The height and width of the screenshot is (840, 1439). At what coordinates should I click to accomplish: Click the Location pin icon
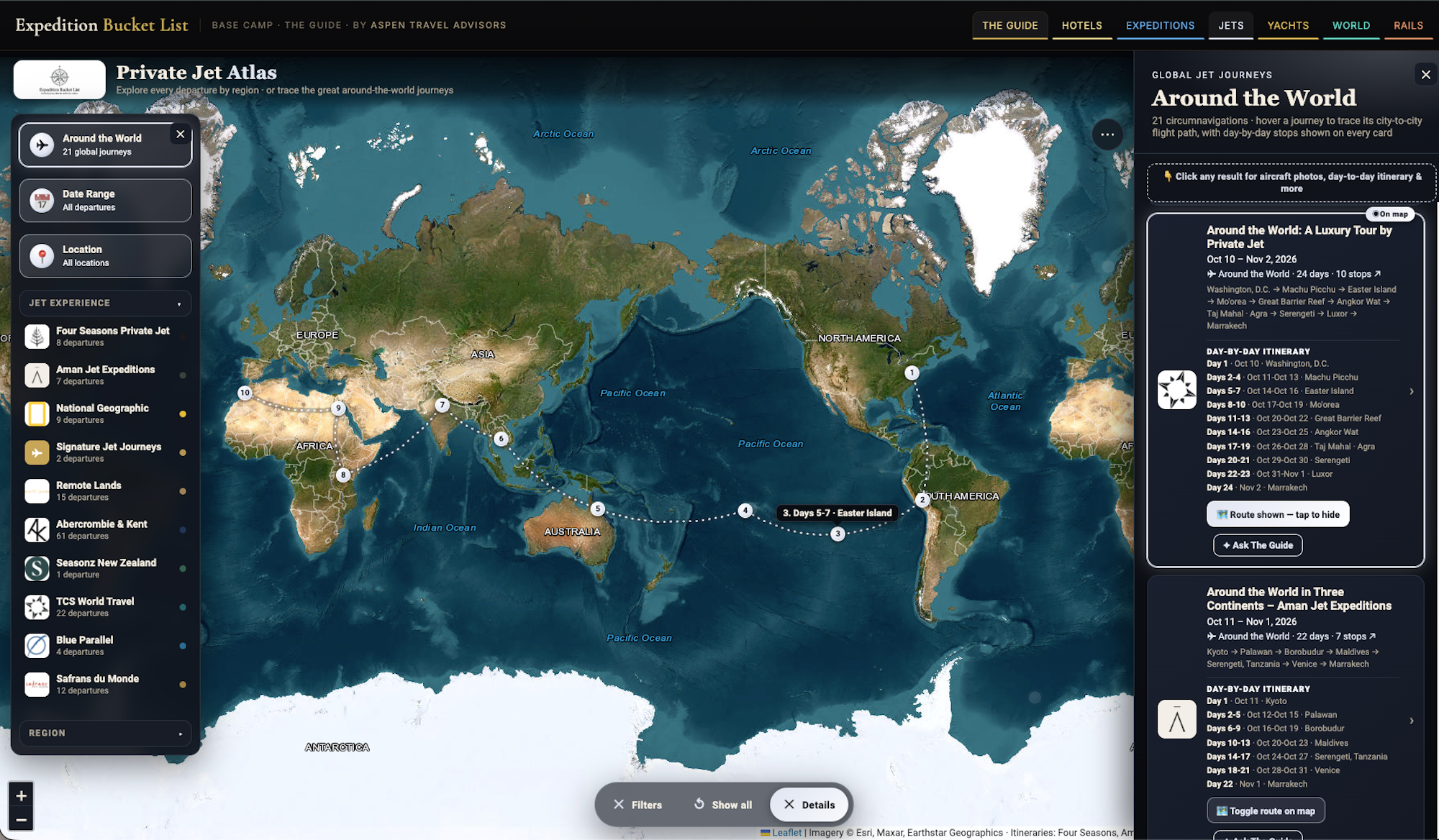click(x=42, y=256)
